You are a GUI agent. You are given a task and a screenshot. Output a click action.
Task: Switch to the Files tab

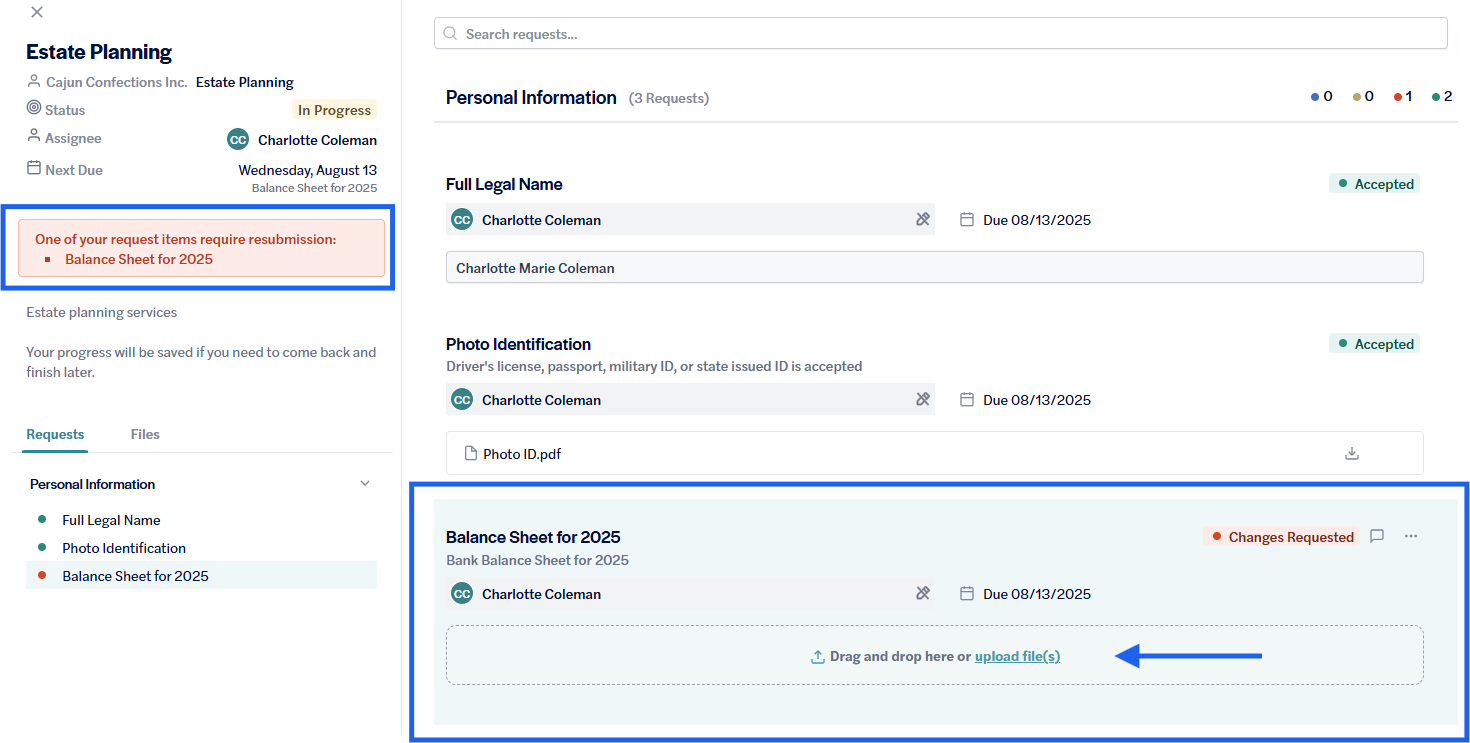(145, 434)
